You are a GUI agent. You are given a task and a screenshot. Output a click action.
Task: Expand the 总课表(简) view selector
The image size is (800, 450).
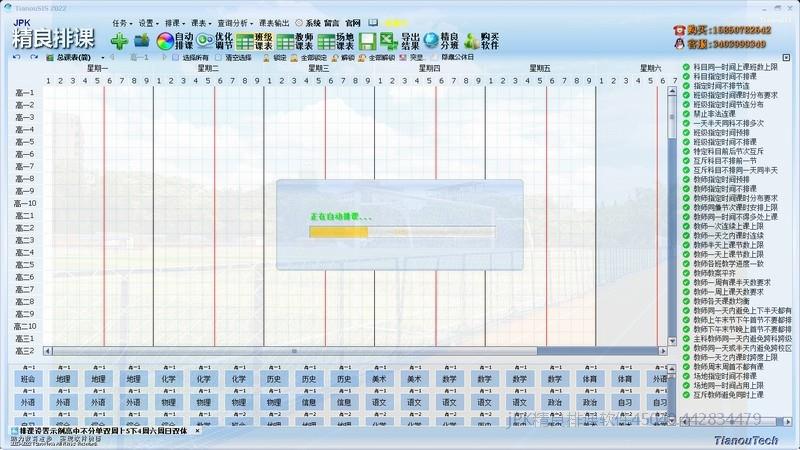coord(103,58)
